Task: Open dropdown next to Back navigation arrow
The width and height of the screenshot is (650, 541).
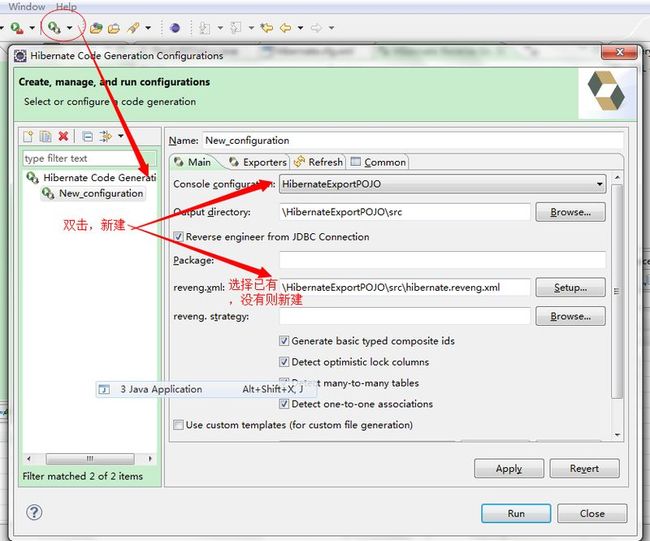Action: click(x=300, y=28)
